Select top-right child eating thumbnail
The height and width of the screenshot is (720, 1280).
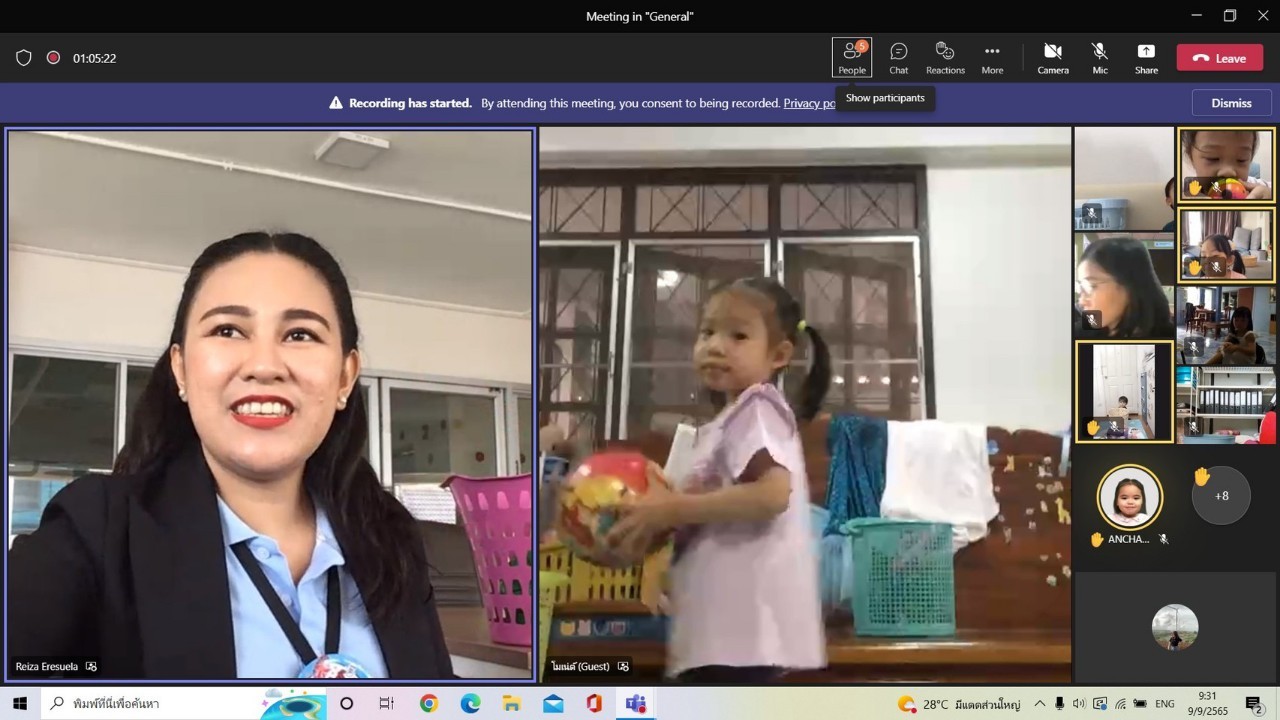tap(1226, 165)
